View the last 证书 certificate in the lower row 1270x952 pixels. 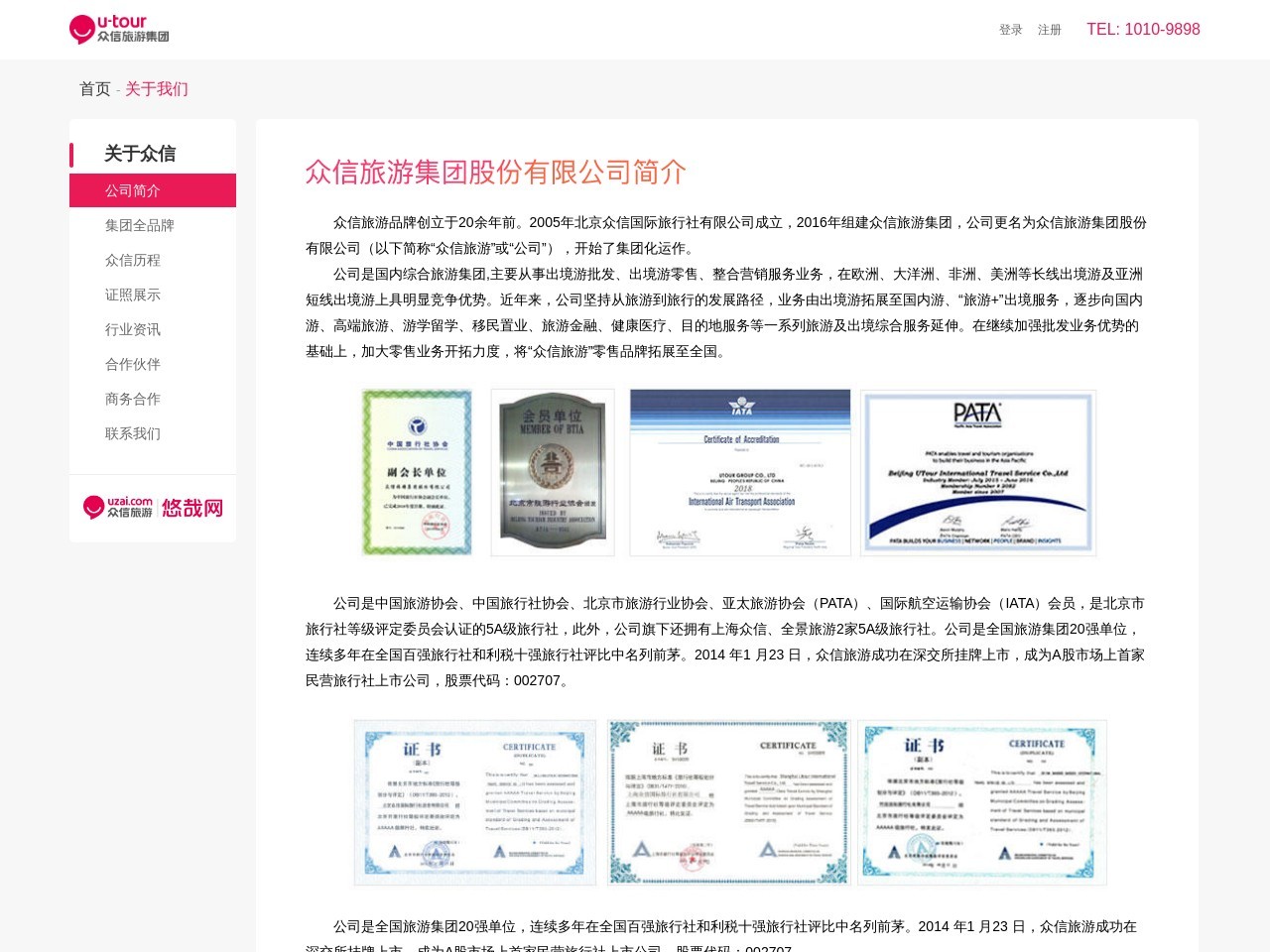click(982, 802)
